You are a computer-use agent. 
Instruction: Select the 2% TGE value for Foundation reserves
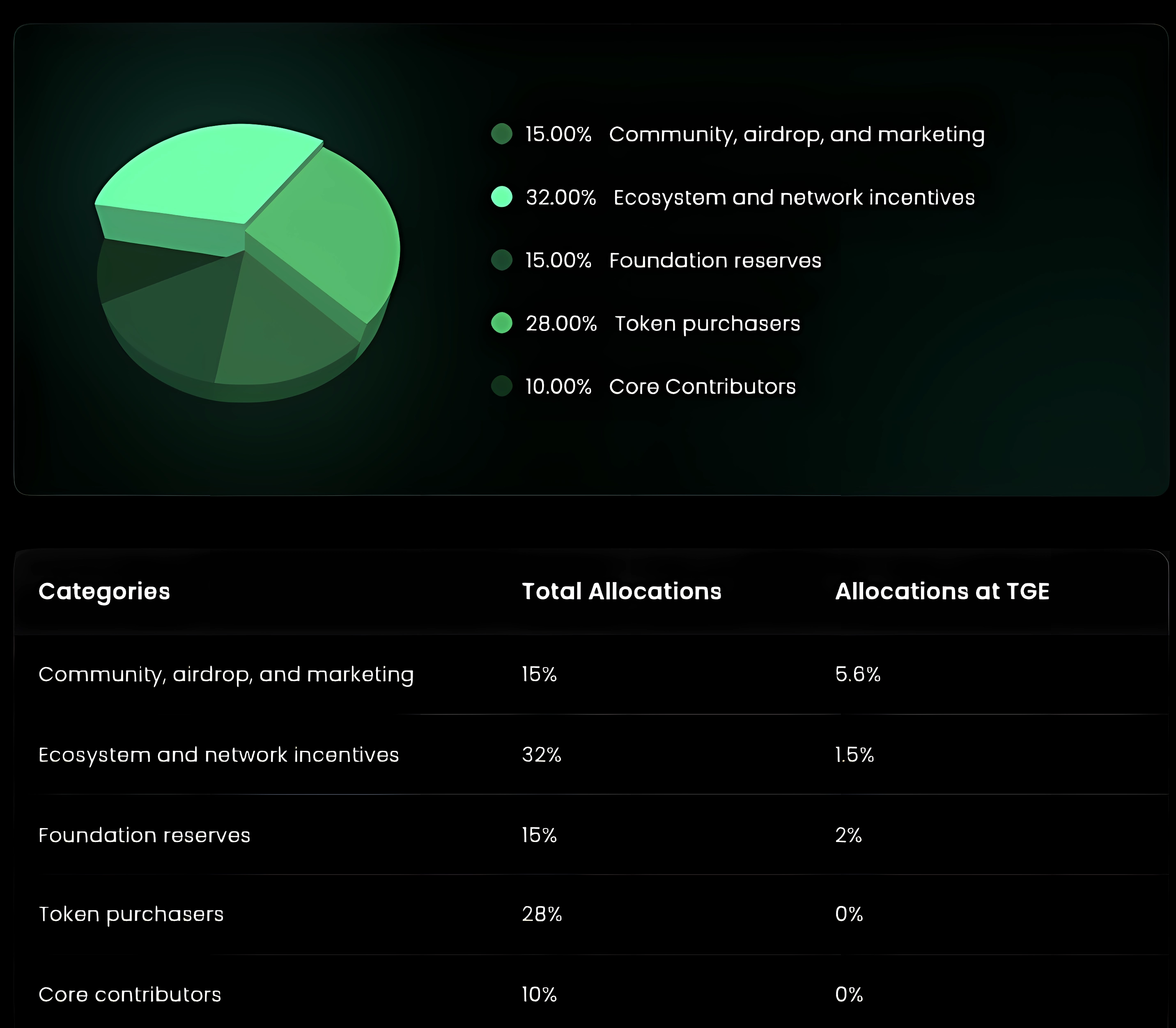[848, 835]
